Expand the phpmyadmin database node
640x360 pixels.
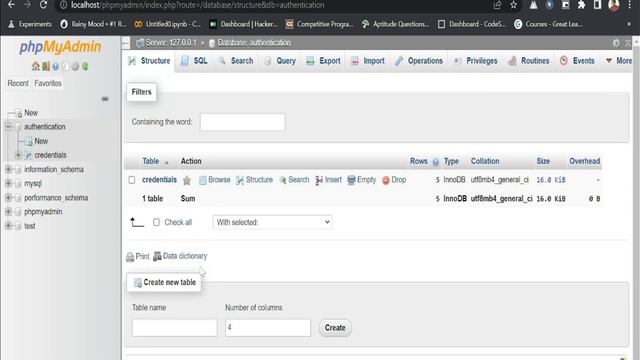pyautogui.click(x=8, y=211)
